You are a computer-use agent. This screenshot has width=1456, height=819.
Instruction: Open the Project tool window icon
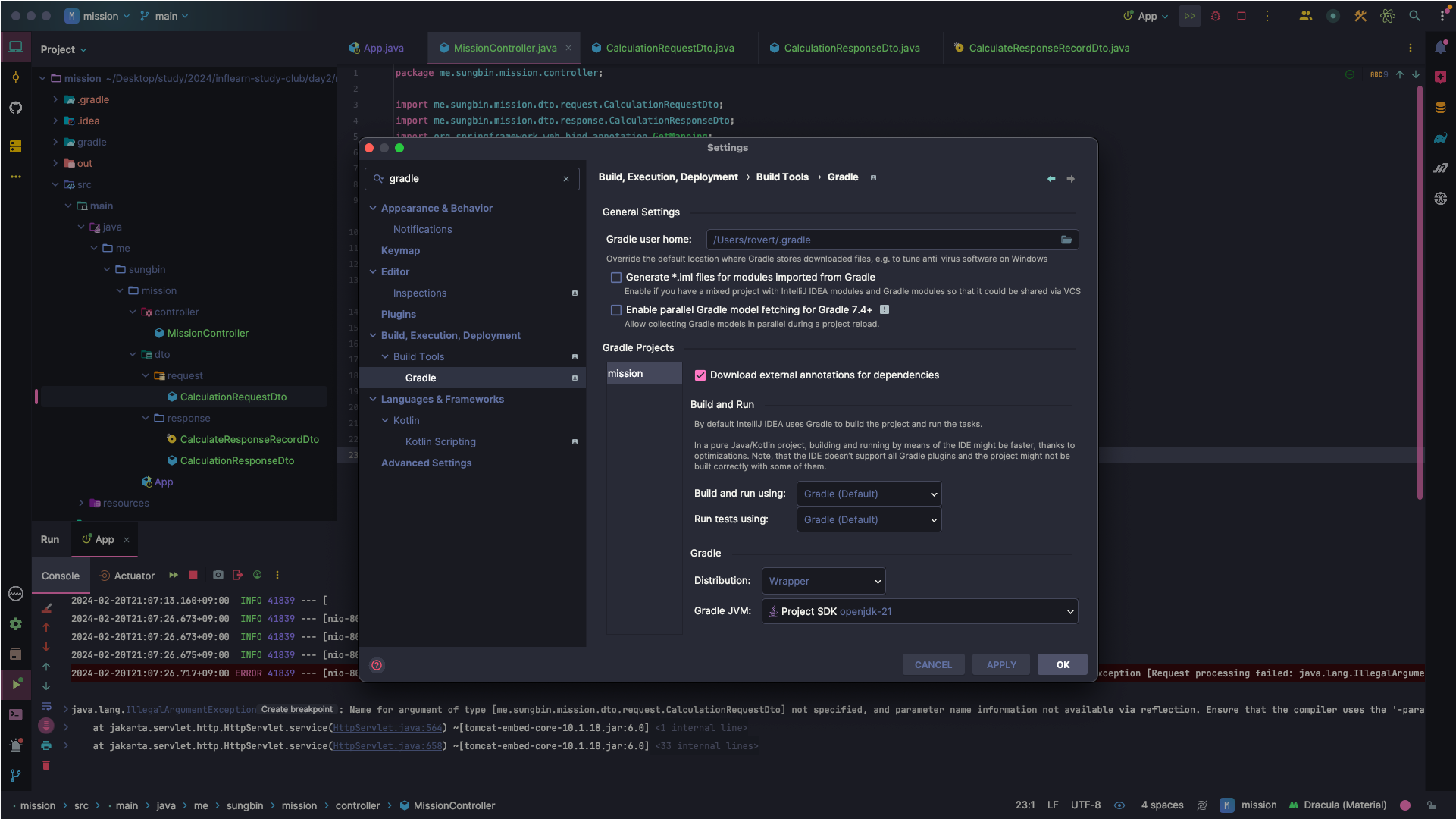click(x=15, y=47)
